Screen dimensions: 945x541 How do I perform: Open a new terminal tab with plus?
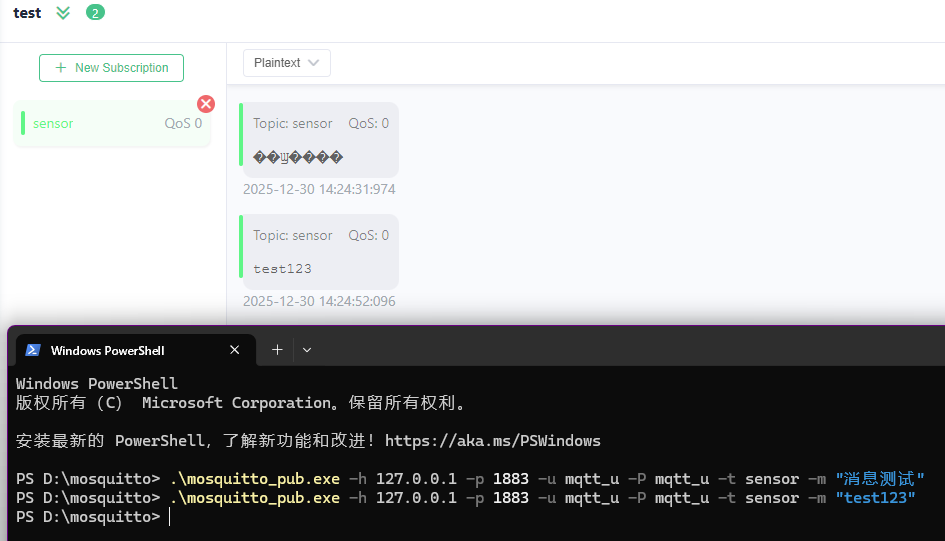tap(277, 350)
